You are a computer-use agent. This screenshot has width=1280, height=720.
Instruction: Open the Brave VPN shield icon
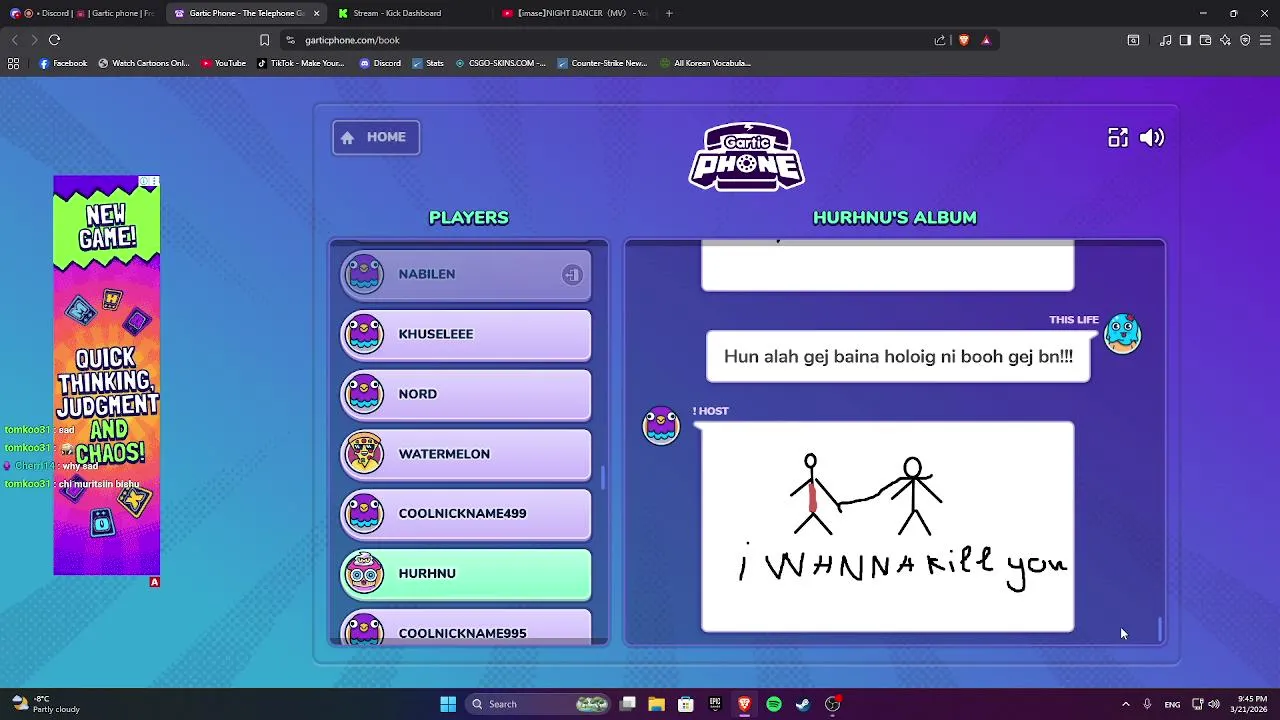(x=1245, y=40)
